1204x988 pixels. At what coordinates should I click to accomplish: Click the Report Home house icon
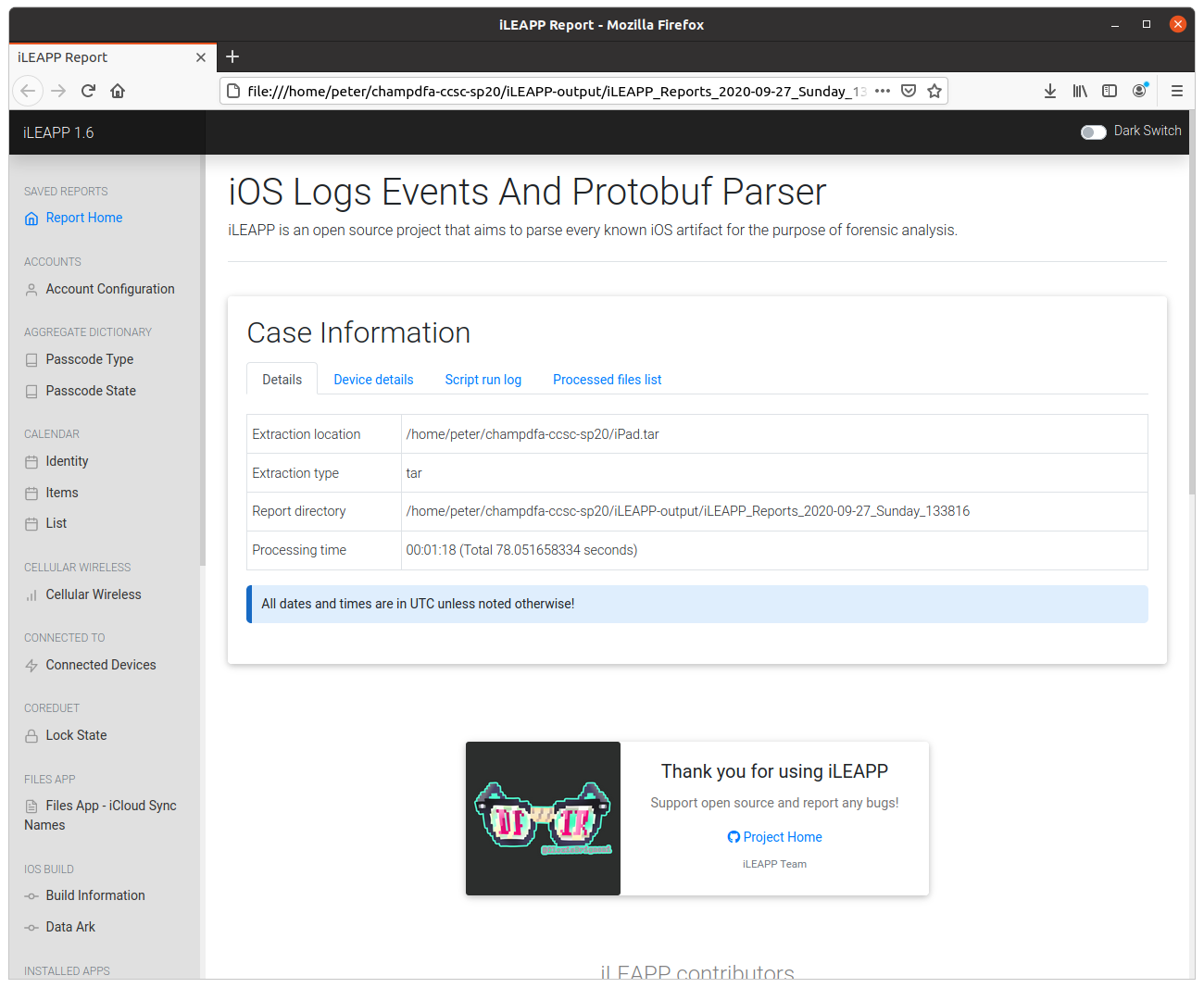[31, 219]
